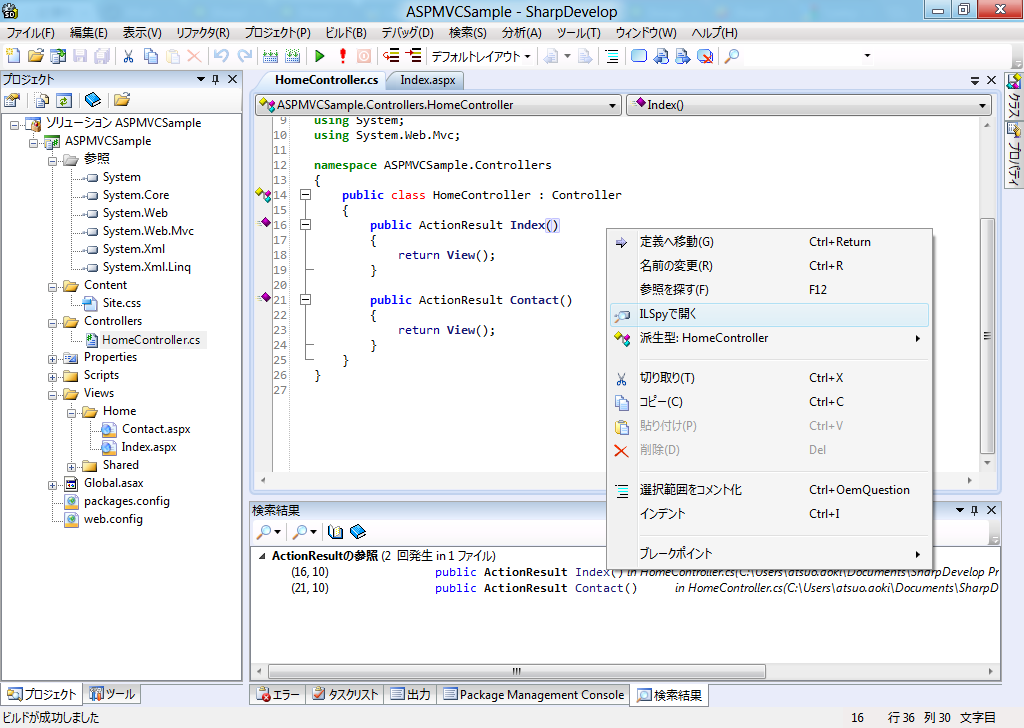The width and height of the screenshot is (1024, 728).
Task: Click the search results horizontal scrollbar thumb
Action: click(x=517, y=671)
